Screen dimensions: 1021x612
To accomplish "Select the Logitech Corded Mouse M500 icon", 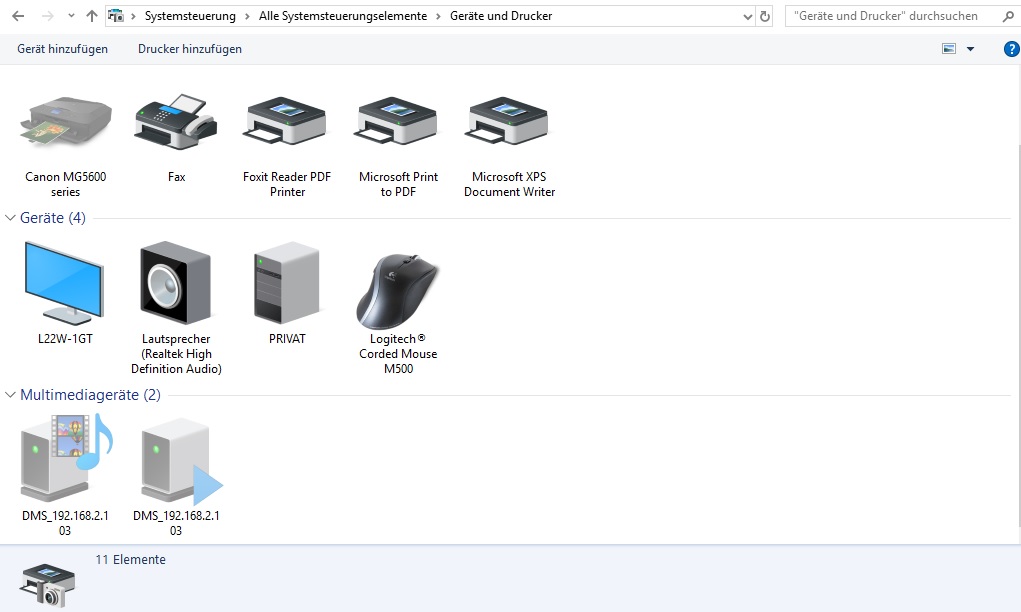I will click(398, 291).
